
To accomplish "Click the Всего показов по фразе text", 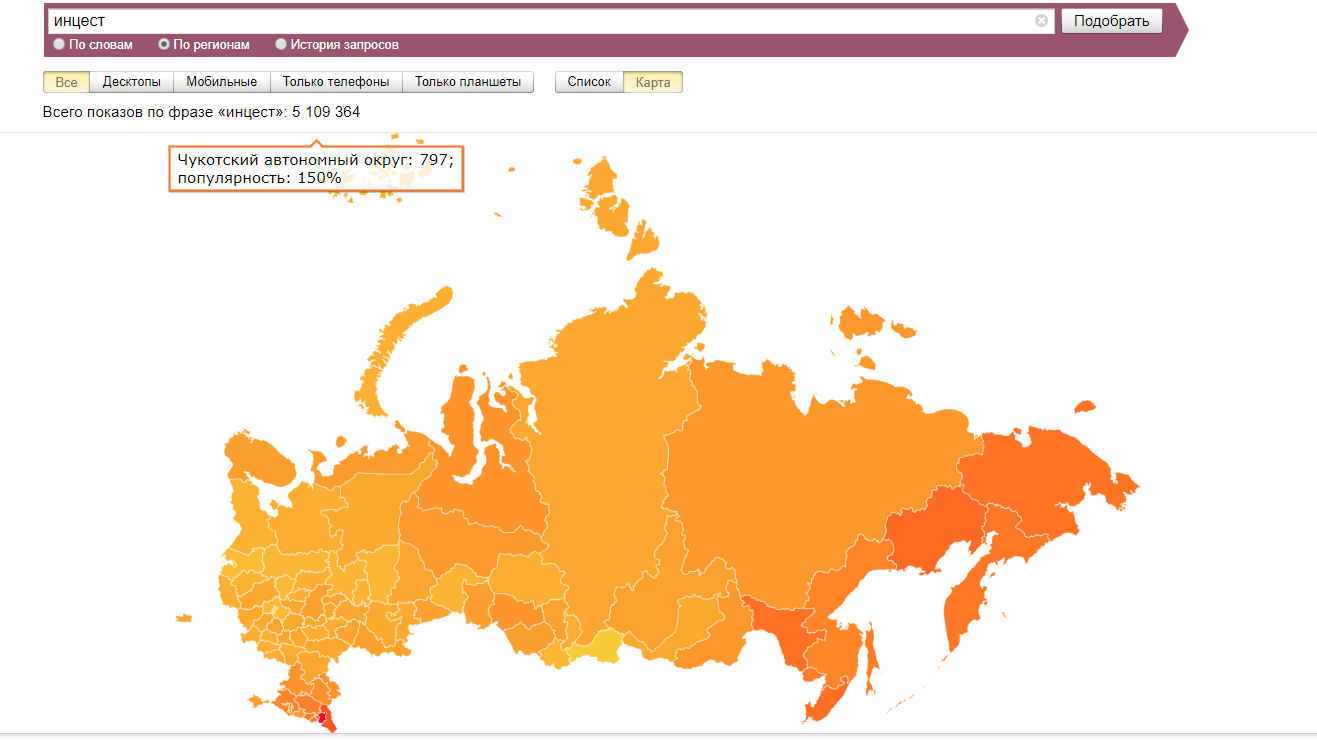I will point(201,112).
